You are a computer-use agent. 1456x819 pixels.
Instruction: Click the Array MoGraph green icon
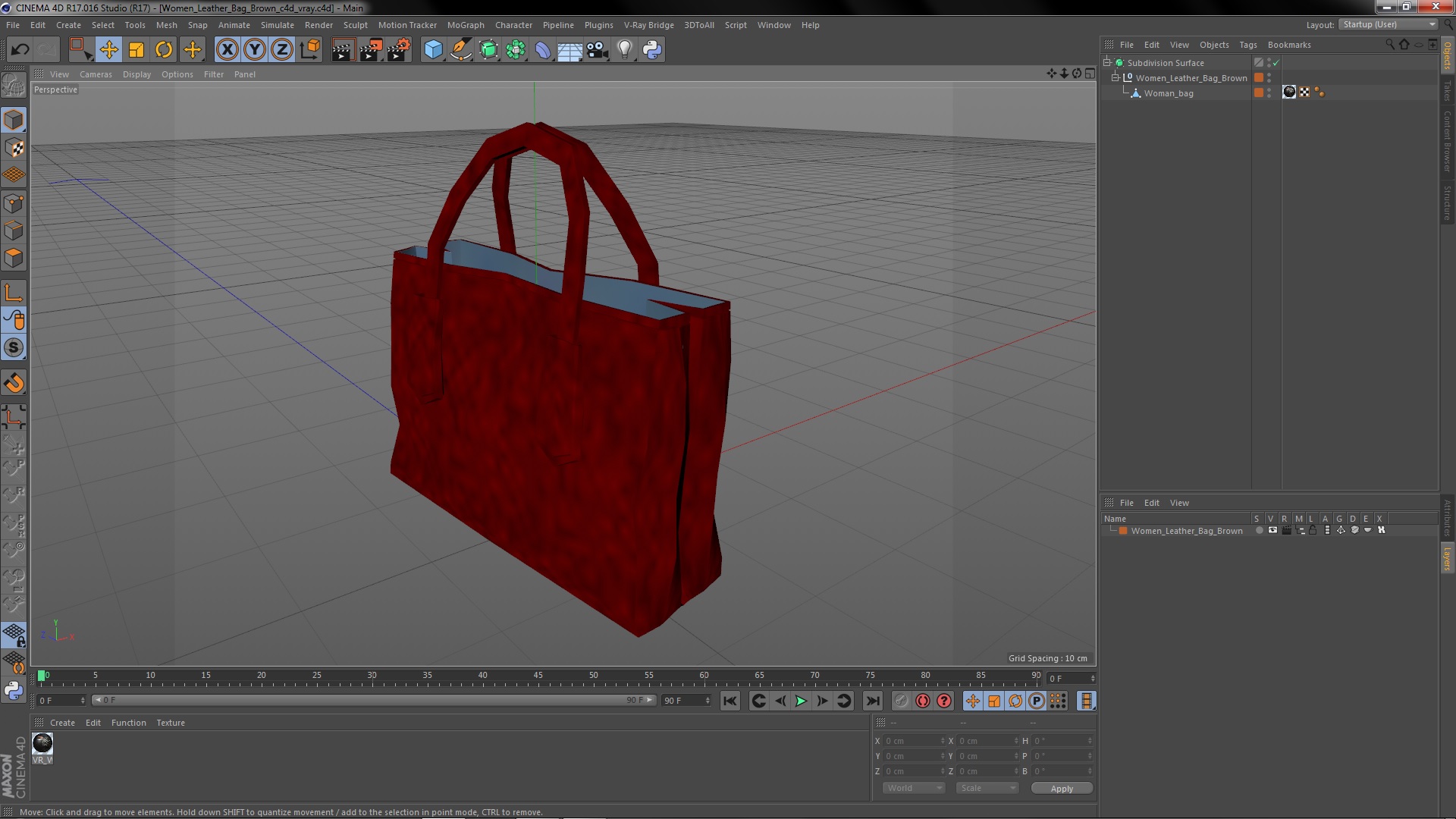pyautogui.click(x=516, y=50)
